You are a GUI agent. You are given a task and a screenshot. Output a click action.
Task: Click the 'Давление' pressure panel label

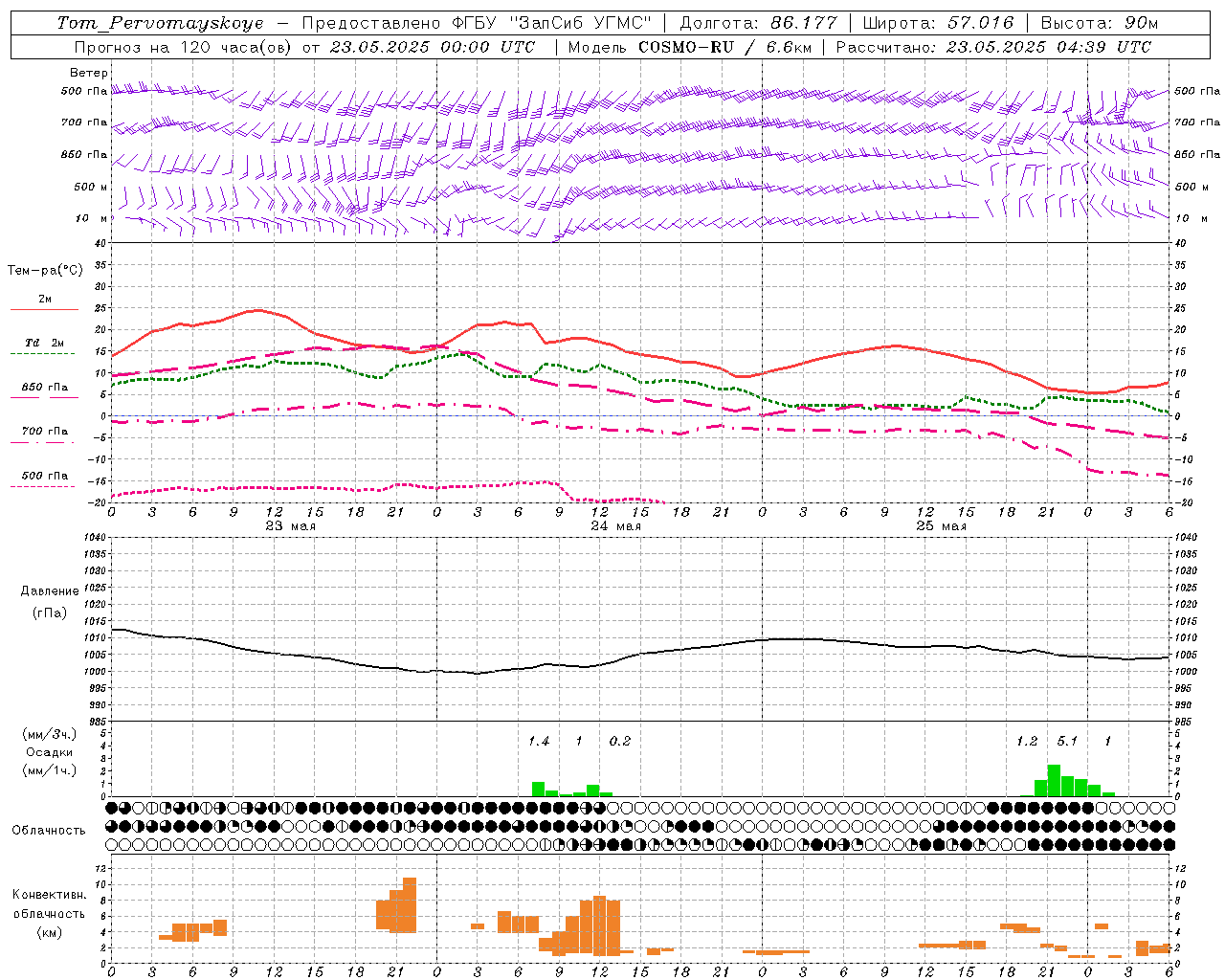[x=50, y=591]
